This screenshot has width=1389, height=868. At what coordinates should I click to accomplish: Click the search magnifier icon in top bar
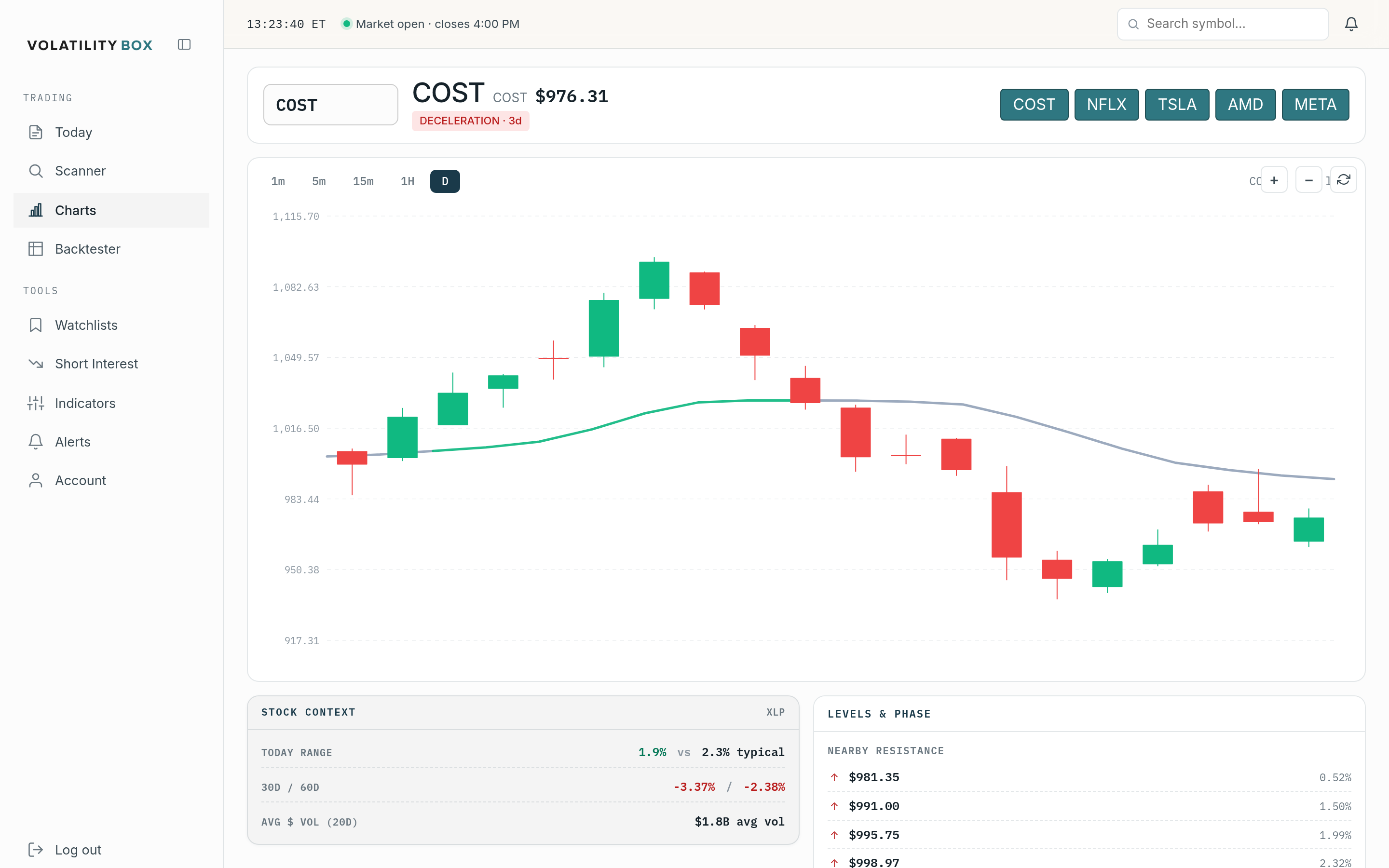1133,24
